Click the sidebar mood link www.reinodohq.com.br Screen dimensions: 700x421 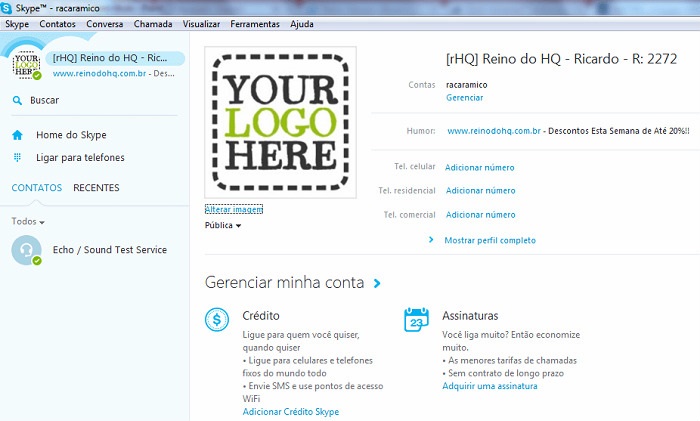[x=99, y=74]
